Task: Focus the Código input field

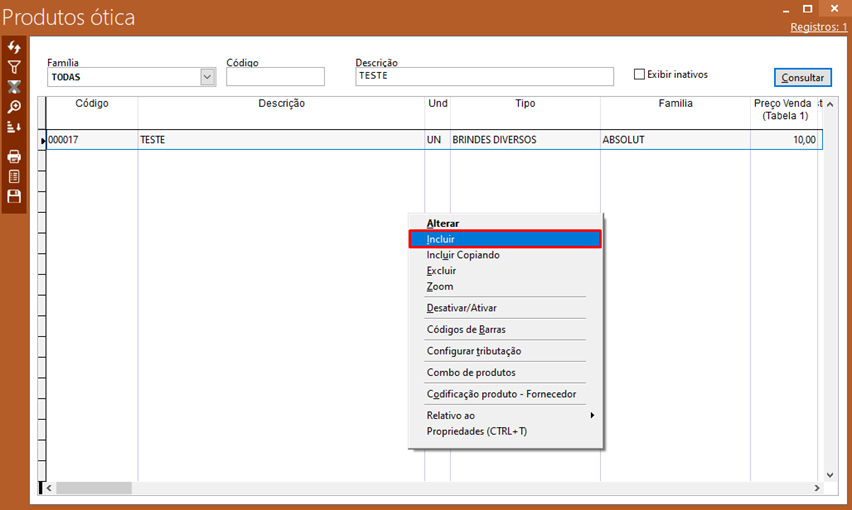Action: pyautogui.click(x=275, y=77)
